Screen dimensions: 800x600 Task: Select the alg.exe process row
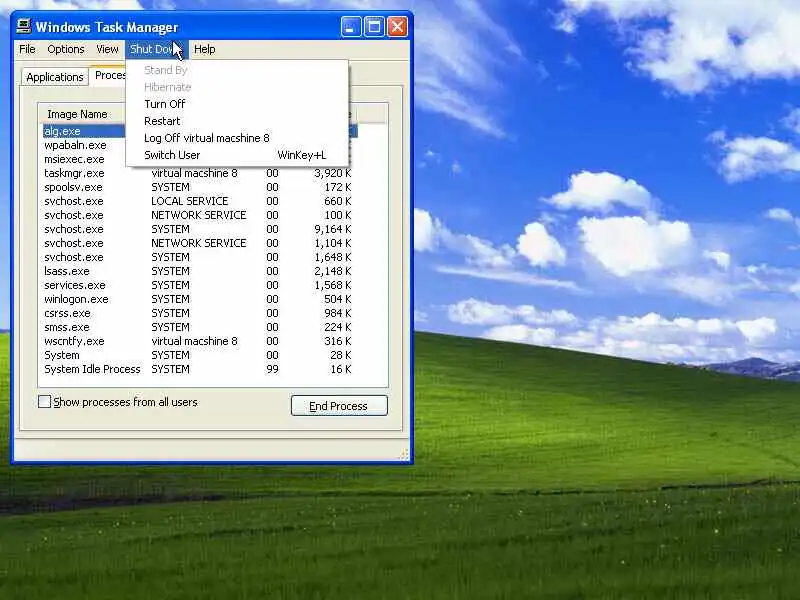(x=84, y=131)
